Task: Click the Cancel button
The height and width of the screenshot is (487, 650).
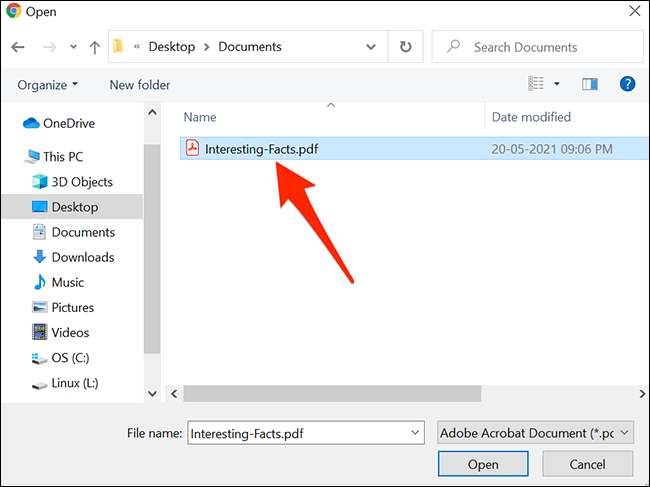Action: pyautogui.click(x=587, y=464)
